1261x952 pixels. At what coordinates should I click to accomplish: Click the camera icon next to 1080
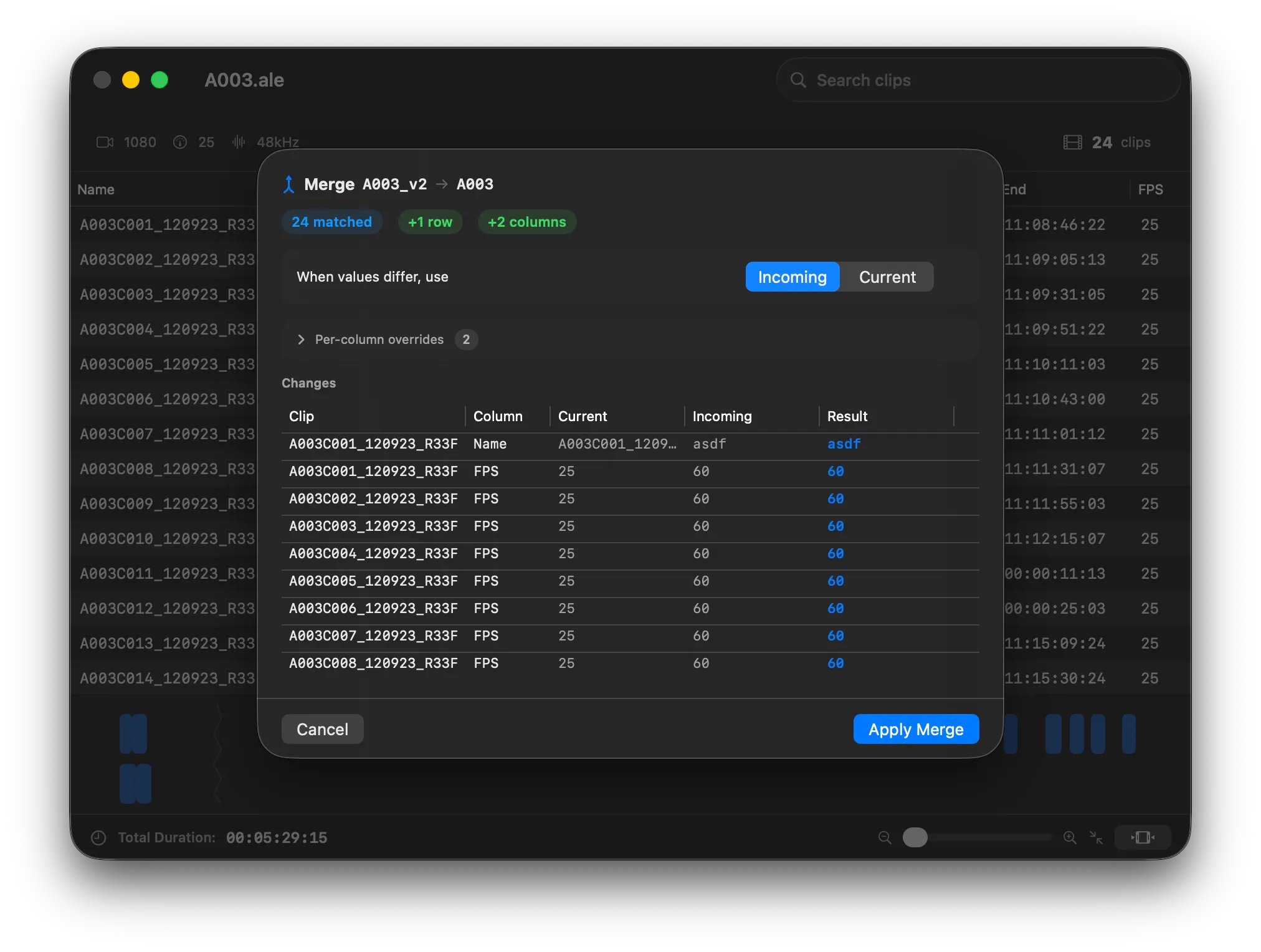tap(105, 142)
